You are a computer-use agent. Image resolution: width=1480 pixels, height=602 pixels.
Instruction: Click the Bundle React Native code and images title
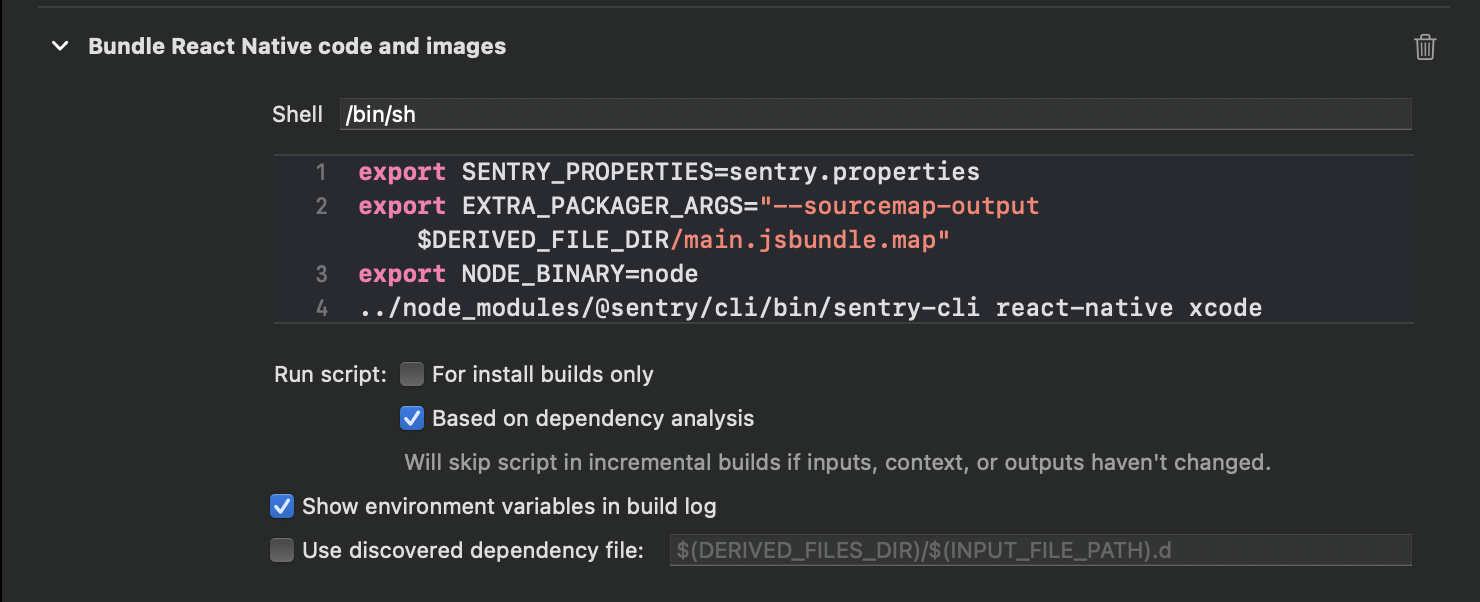297,46
